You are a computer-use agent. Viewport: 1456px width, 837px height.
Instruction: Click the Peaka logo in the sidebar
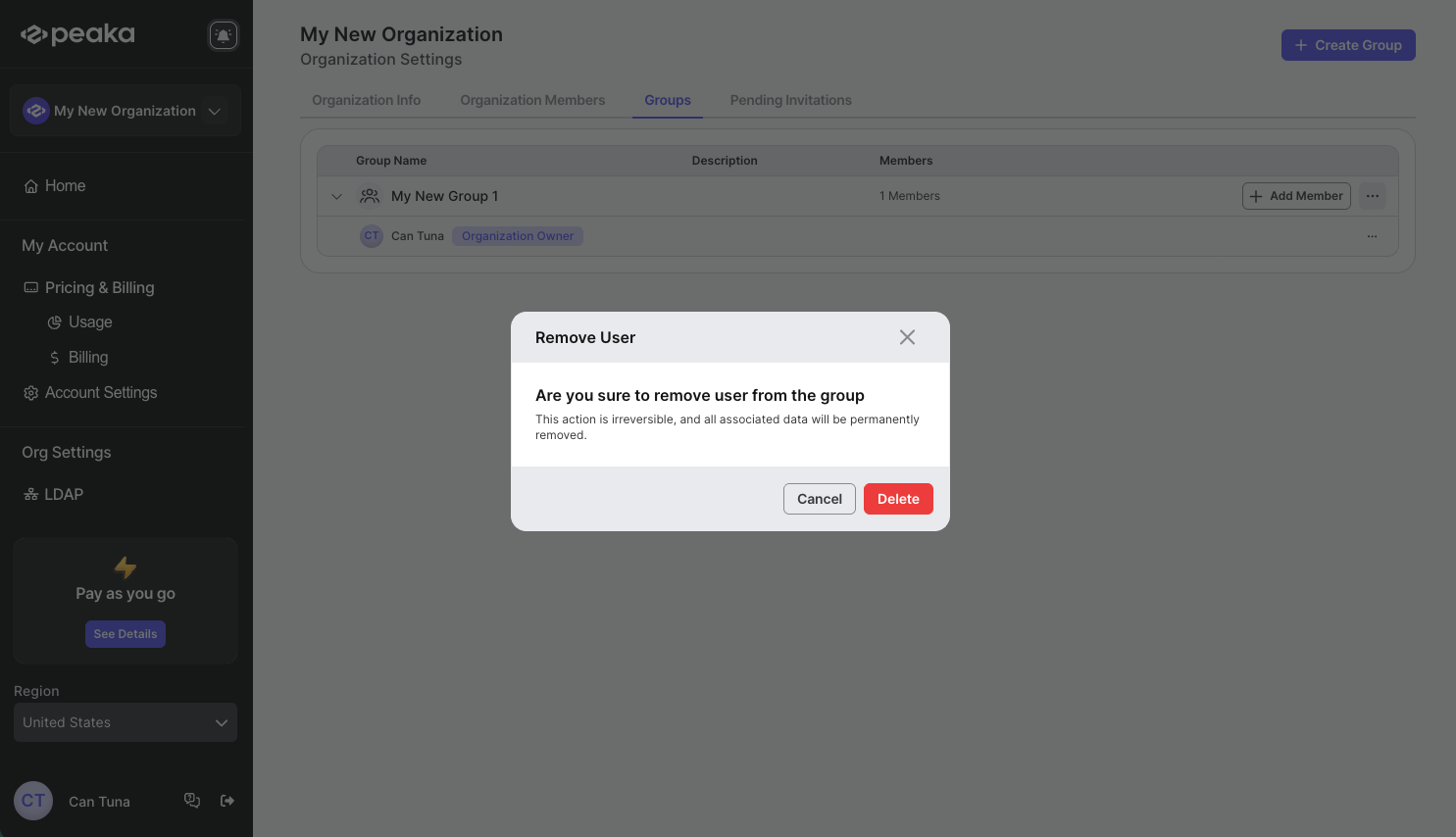pos(76,33)
